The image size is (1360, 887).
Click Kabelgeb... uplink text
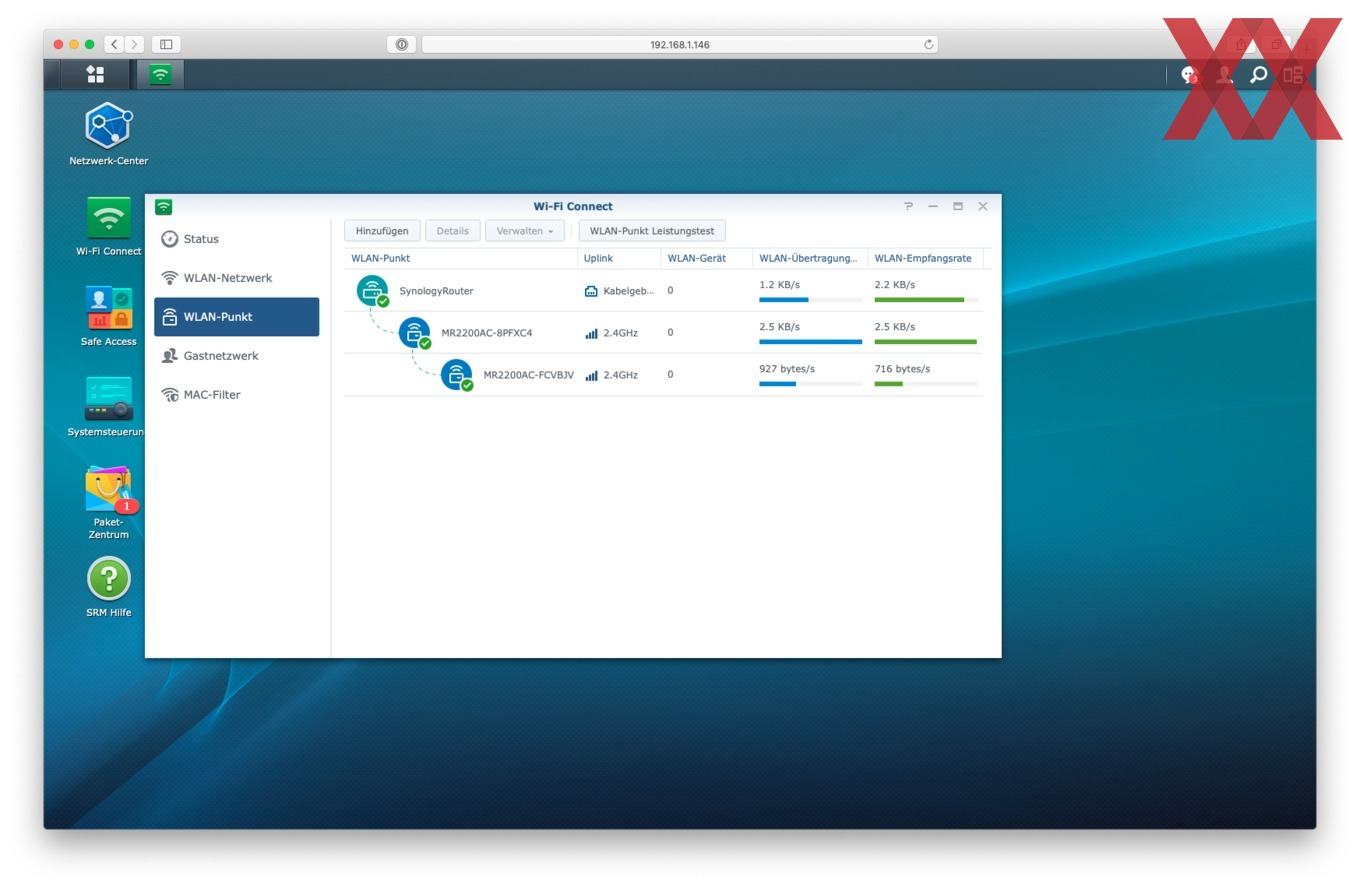(628, 291)
